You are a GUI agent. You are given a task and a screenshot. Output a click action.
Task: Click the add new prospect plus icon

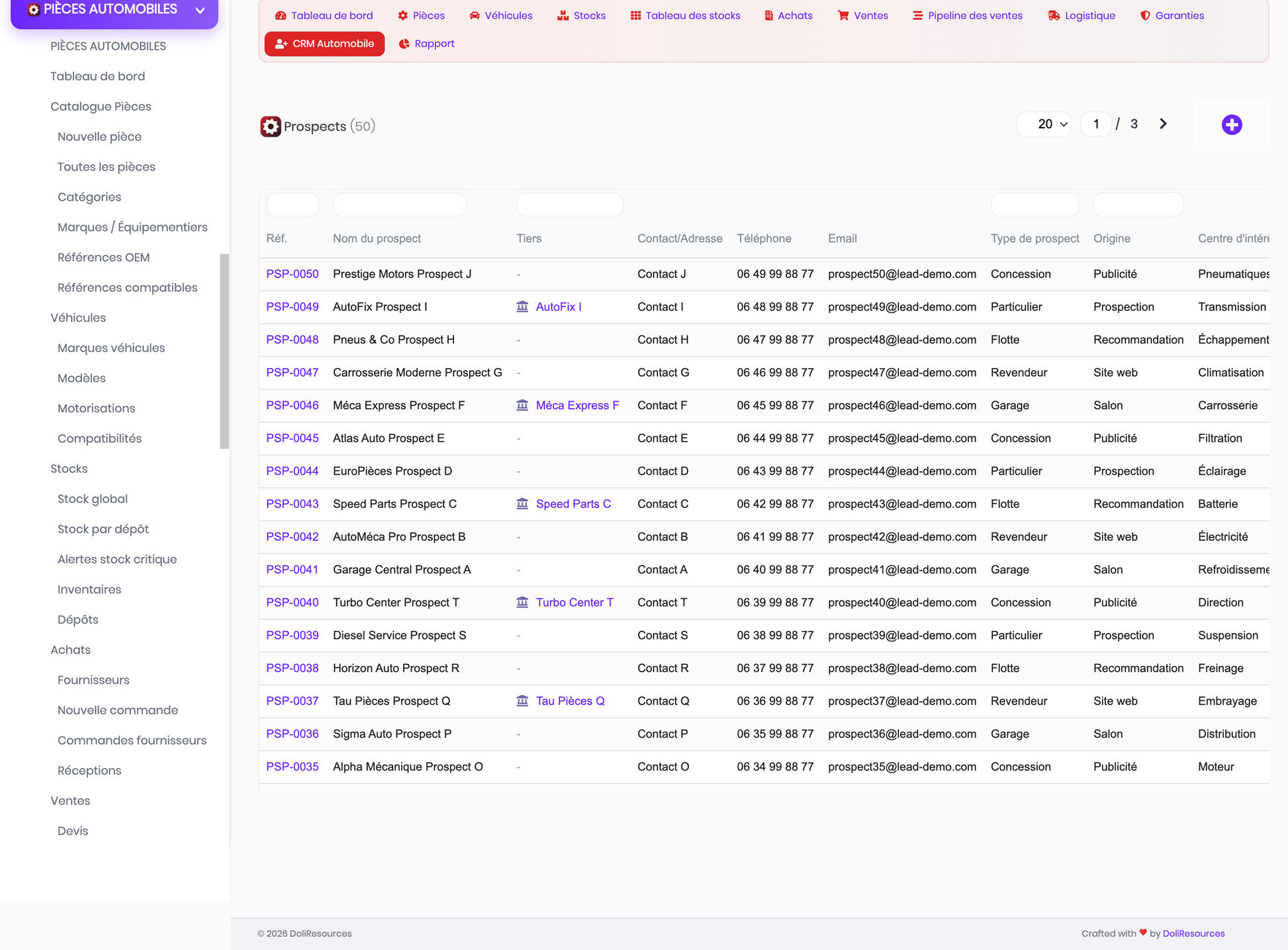(x=1231, y=124)
